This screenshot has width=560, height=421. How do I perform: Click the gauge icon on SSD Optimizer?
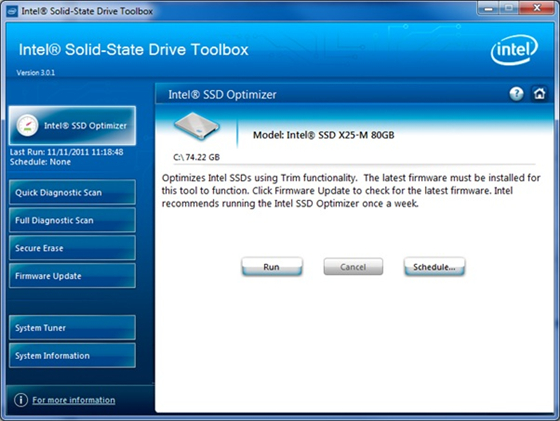27,125
